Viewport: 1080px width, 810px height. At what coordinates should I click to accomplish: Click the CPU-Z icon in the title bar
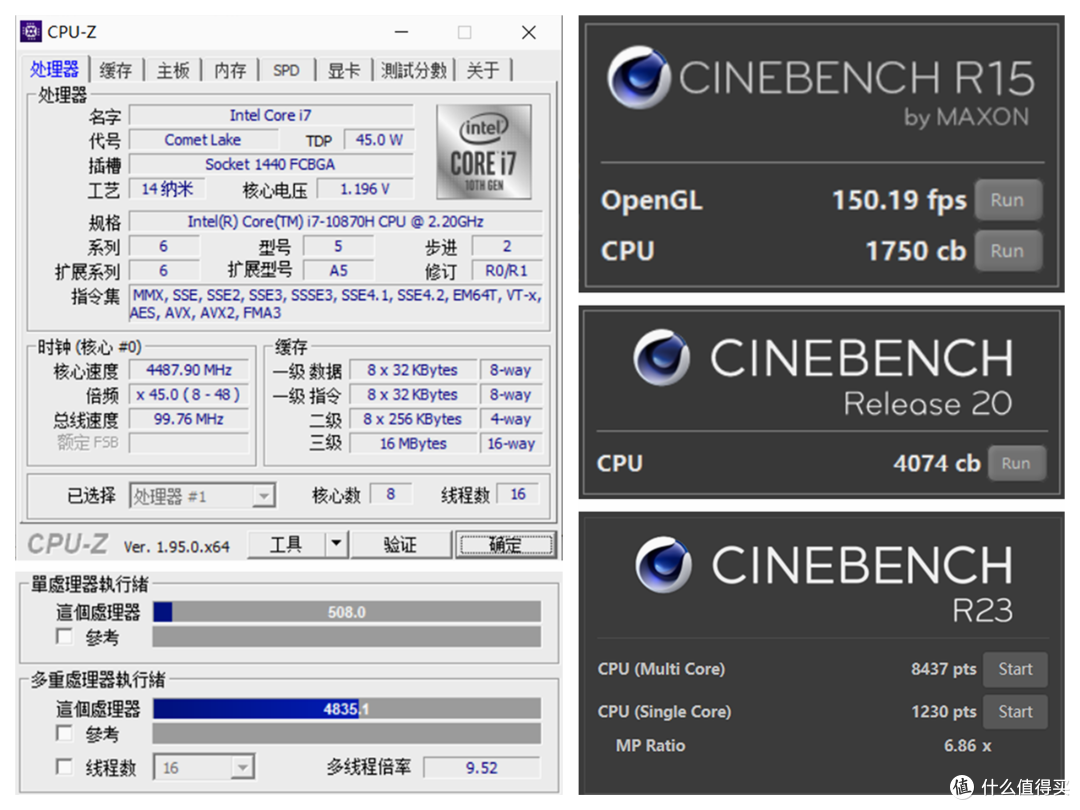click(x=29, y=31)
